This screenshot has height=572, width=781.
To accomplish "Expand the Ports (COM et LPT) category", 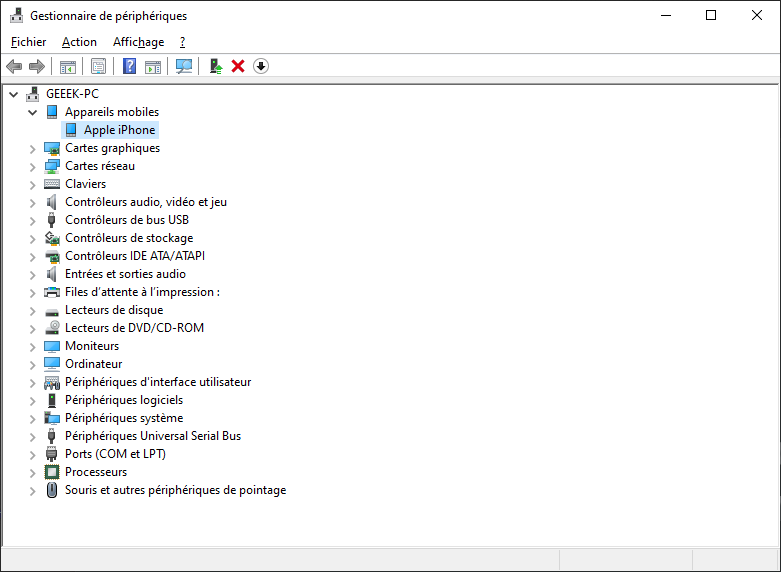I will [x=32, y=454].
